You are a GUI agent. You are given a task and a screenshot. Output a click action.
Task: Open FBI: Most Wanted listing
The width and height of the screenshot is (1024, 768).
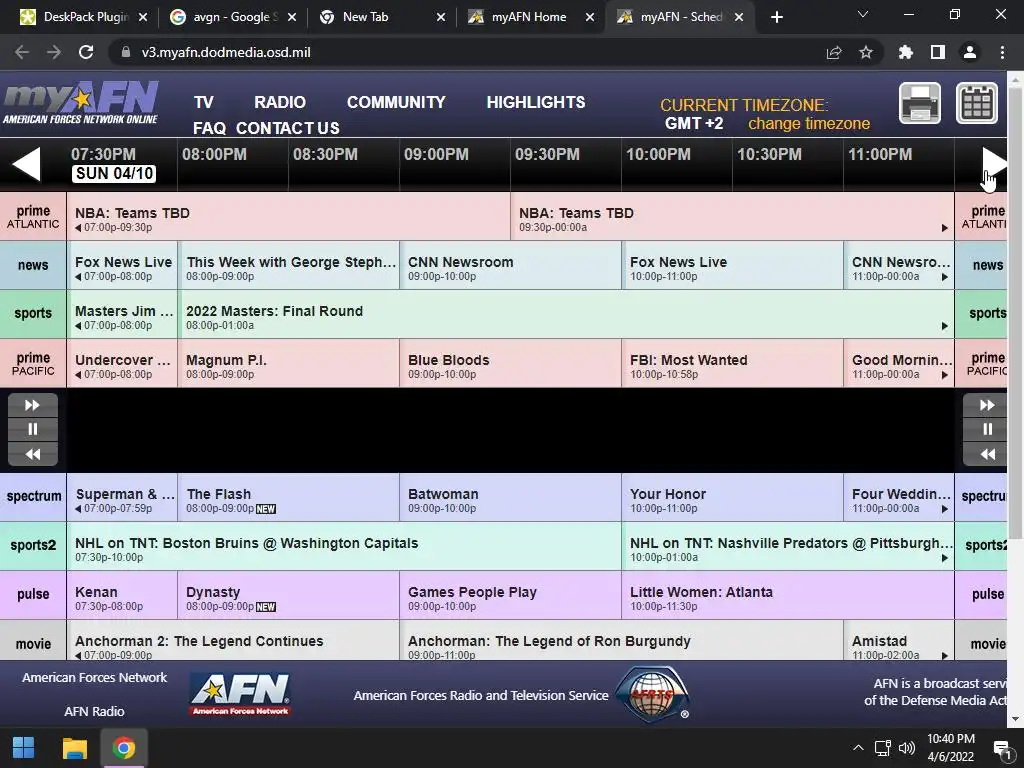(732, 363)
